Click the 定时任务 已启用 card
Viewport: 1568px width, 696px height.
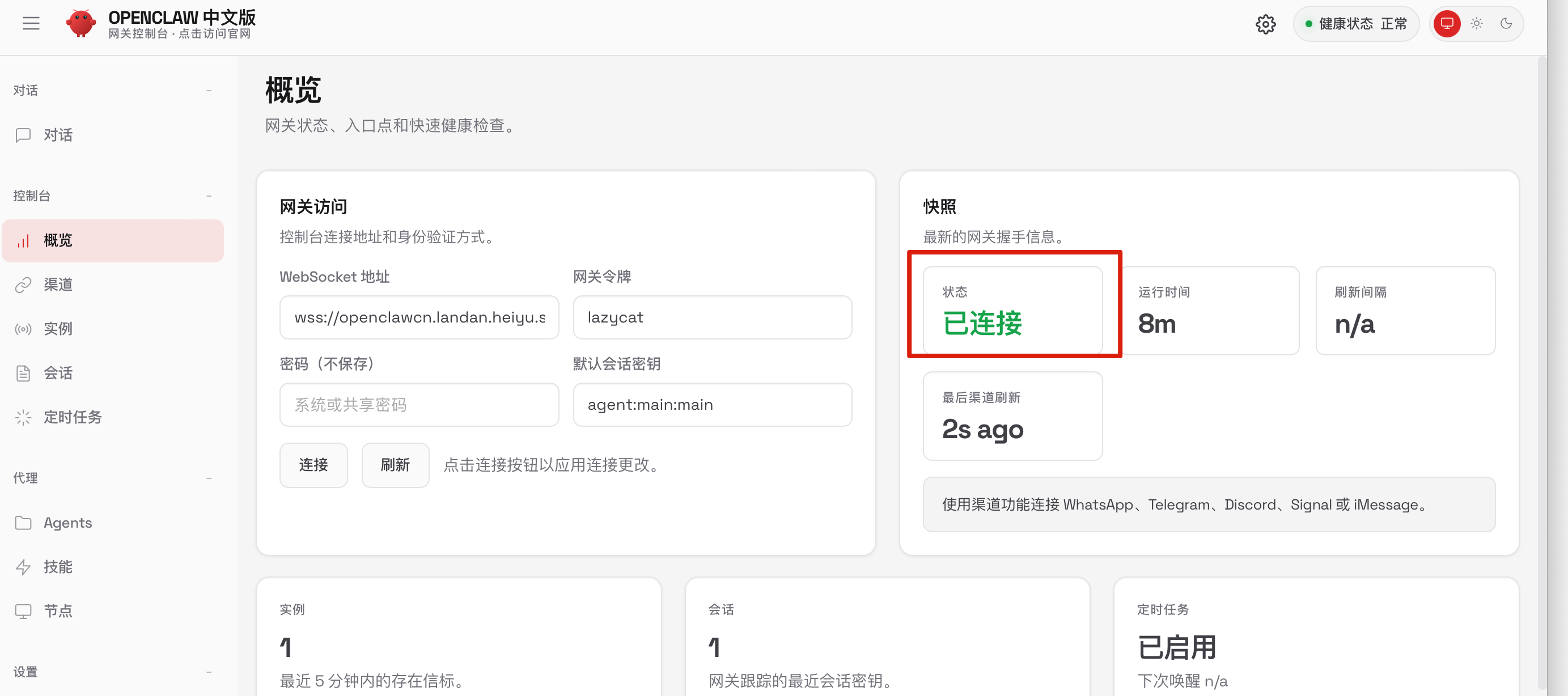[x=1316, y=637]
